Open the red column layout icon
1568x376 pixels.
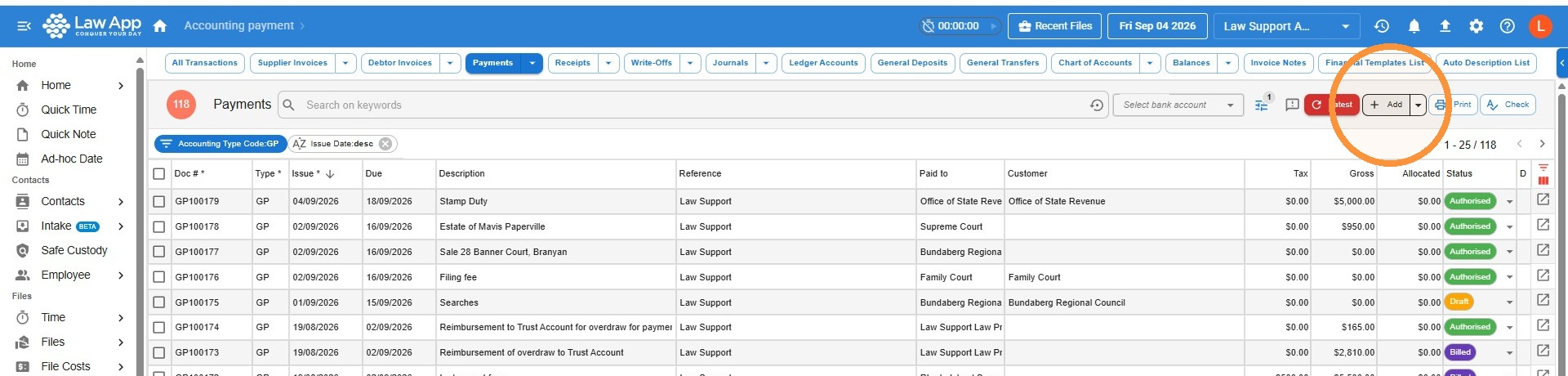pos(1543,181)
